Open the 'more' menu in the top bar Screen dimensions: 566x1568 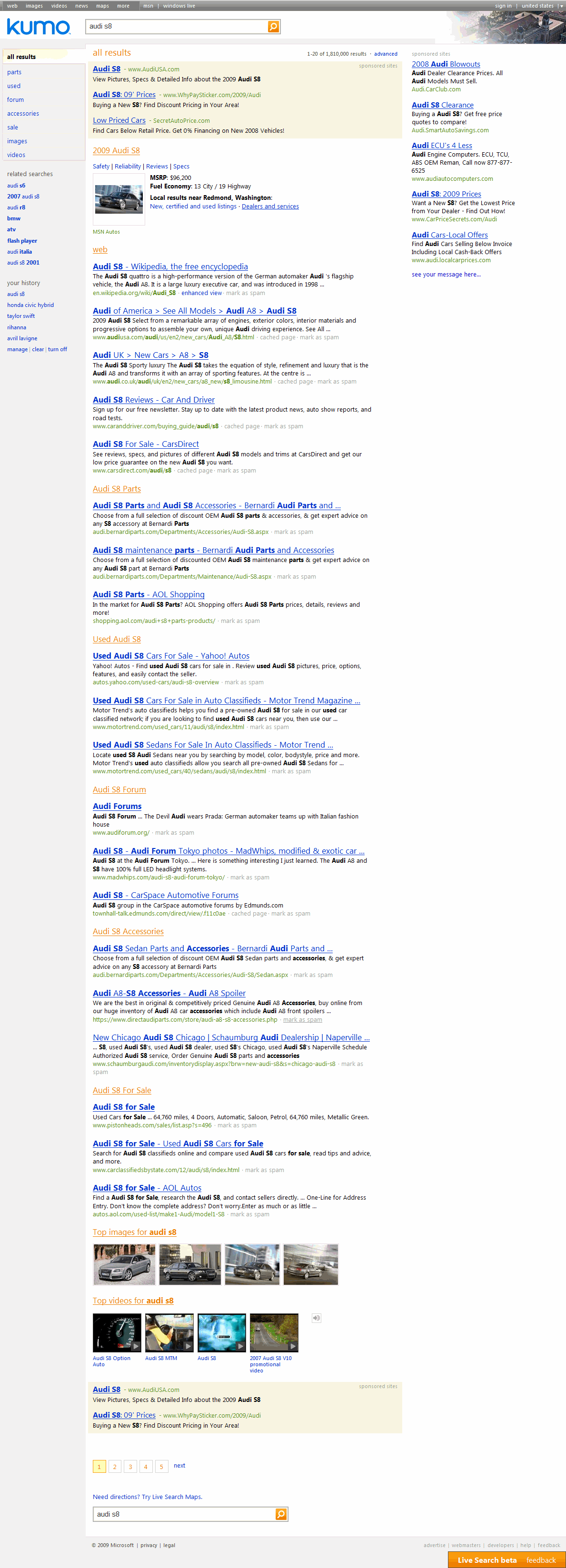[x=123, y=6]
